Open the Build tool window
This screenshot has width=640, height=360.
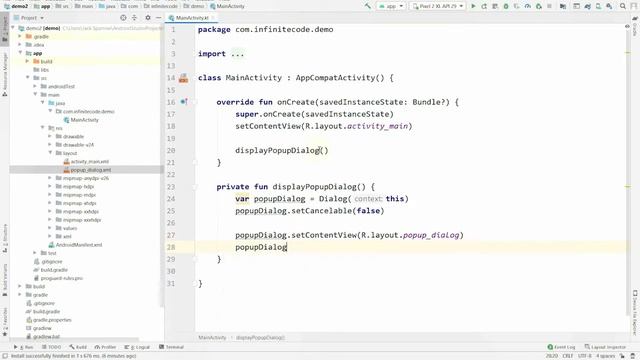pos(78,347)
